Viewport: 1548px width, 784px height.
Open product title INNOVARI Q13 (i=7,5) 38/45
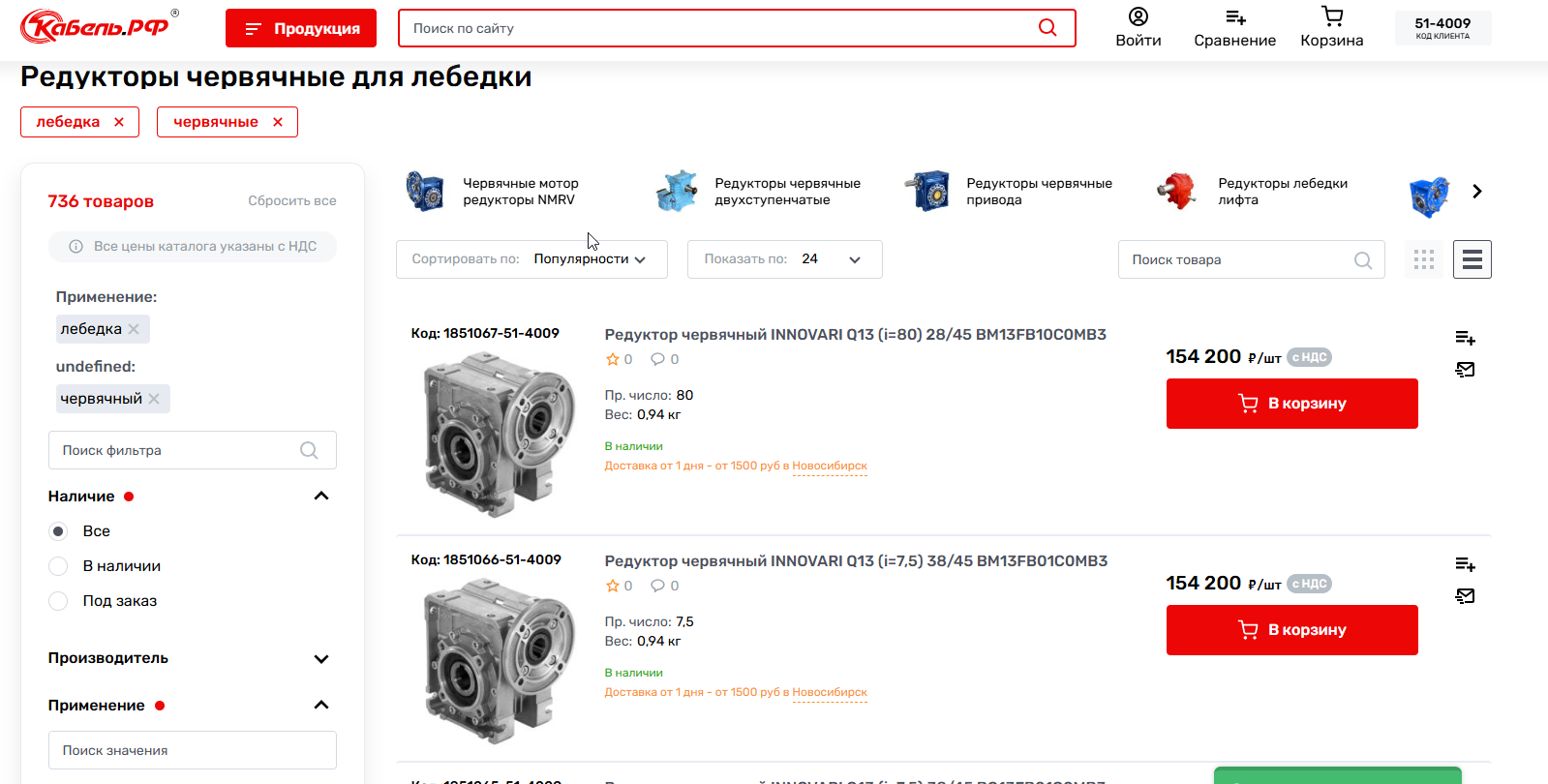[856, 561]
